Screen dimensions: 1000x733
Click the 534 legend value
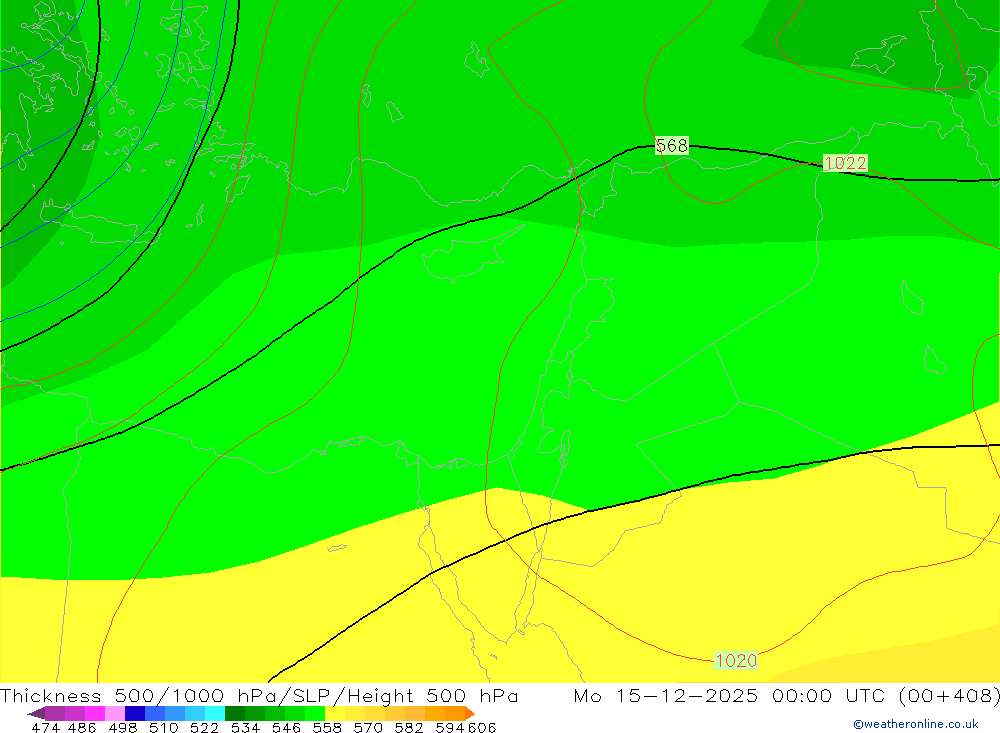click(x=245, y=728)
